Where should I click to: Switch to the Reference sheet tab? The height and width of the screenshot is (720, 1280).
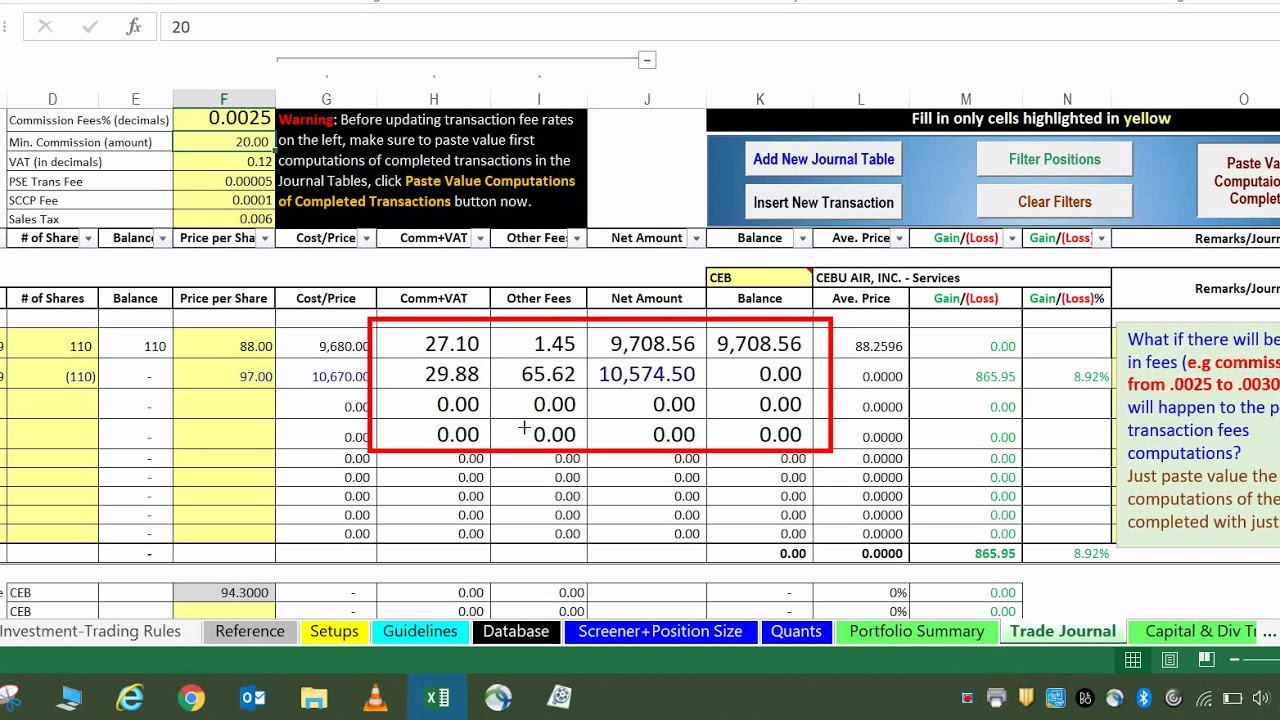coord(250,631)
